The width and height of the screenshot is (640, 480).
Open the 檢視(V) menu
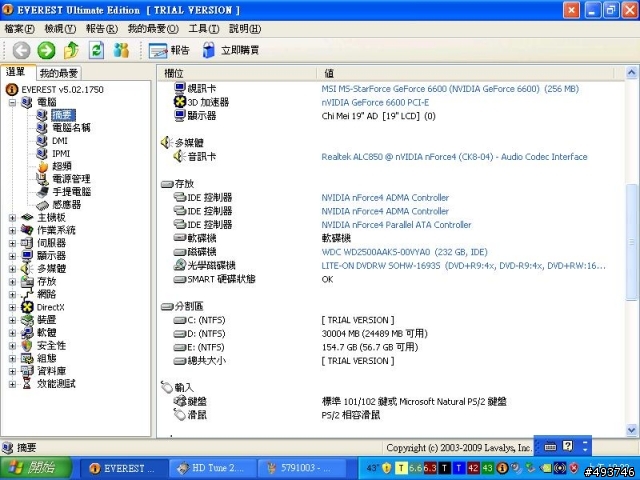coord(60,29)
